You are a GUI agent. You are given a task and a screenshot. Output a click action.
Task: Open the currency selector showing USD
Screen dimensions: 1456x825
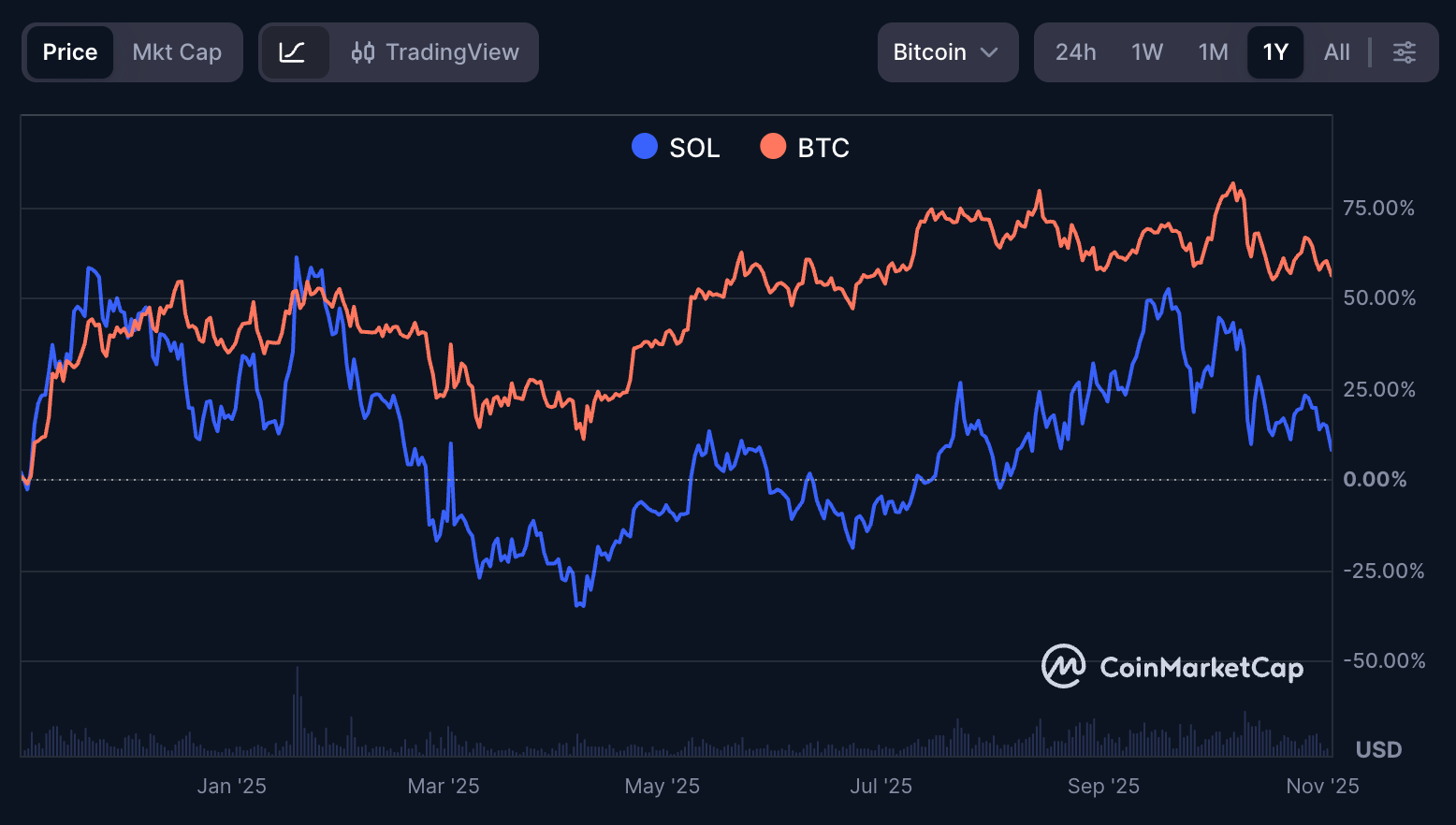[1378, 749]
